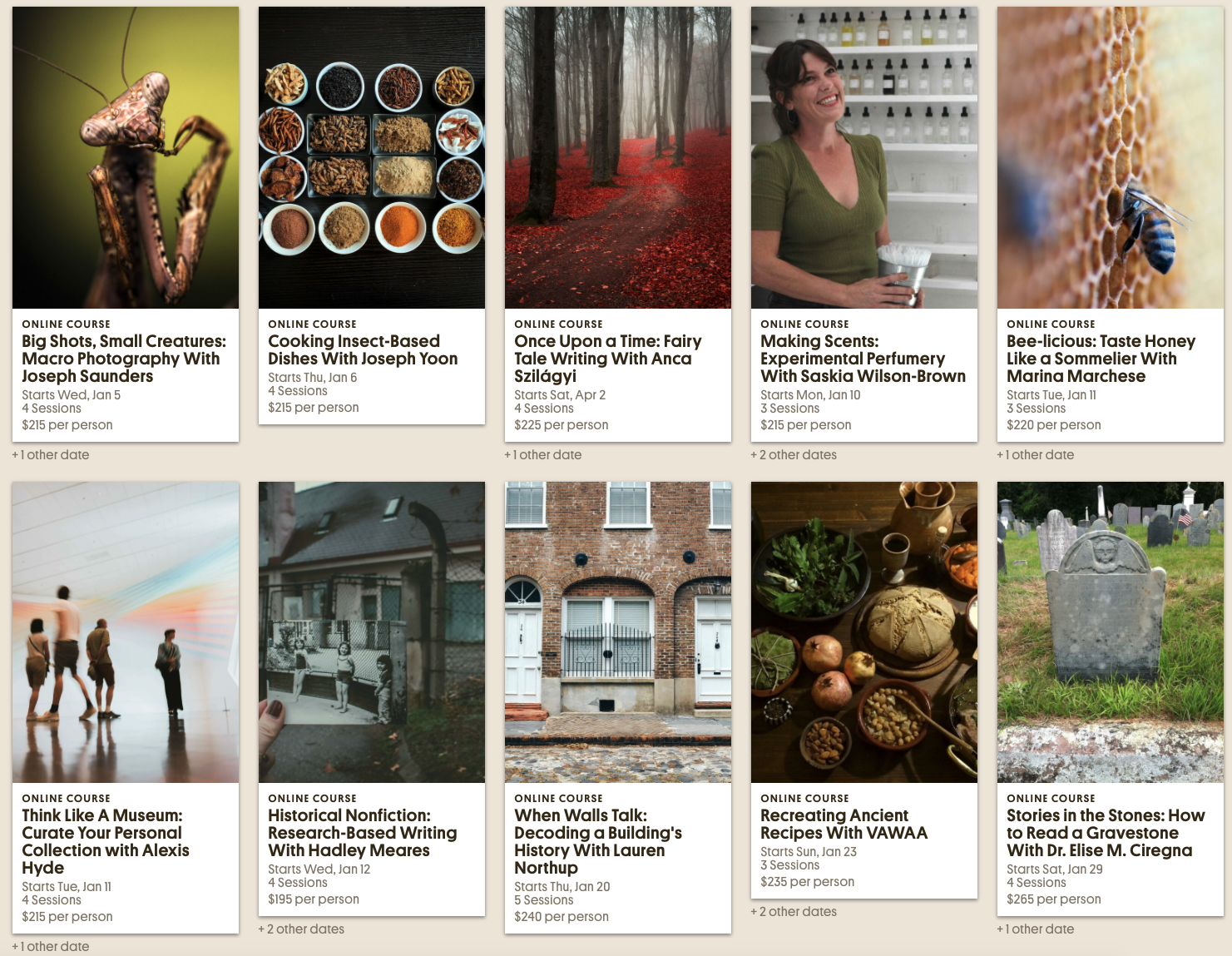
Task: Click the insect dishes bowls image
Action: click(372, 158)
